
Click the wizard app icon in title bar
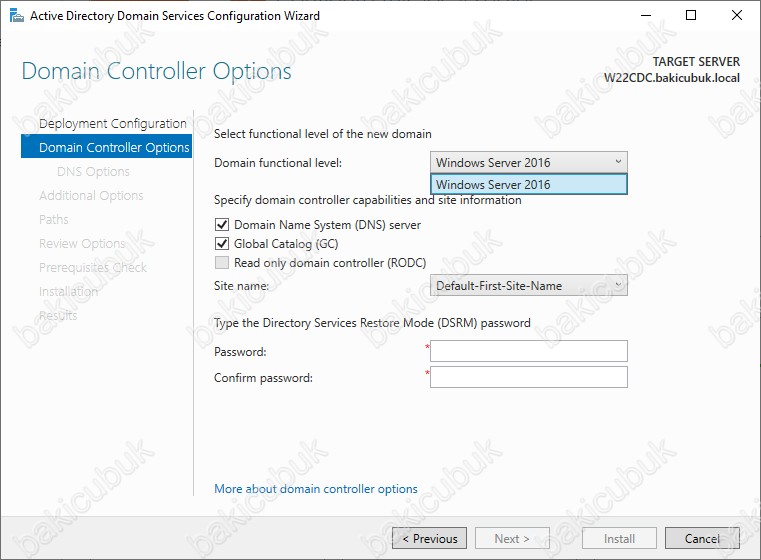pos(17,16)
